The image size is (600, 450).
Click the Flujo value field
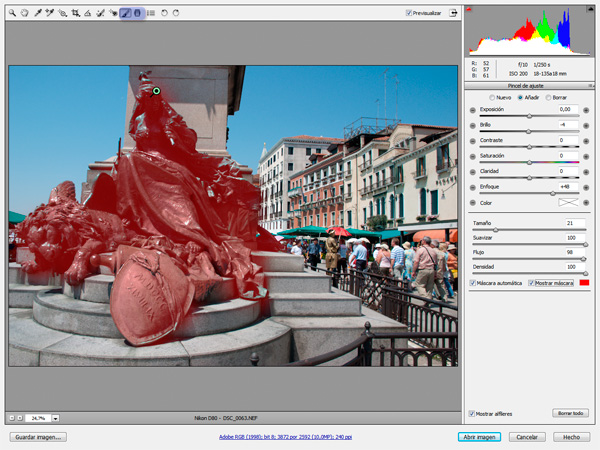(575, 252)
